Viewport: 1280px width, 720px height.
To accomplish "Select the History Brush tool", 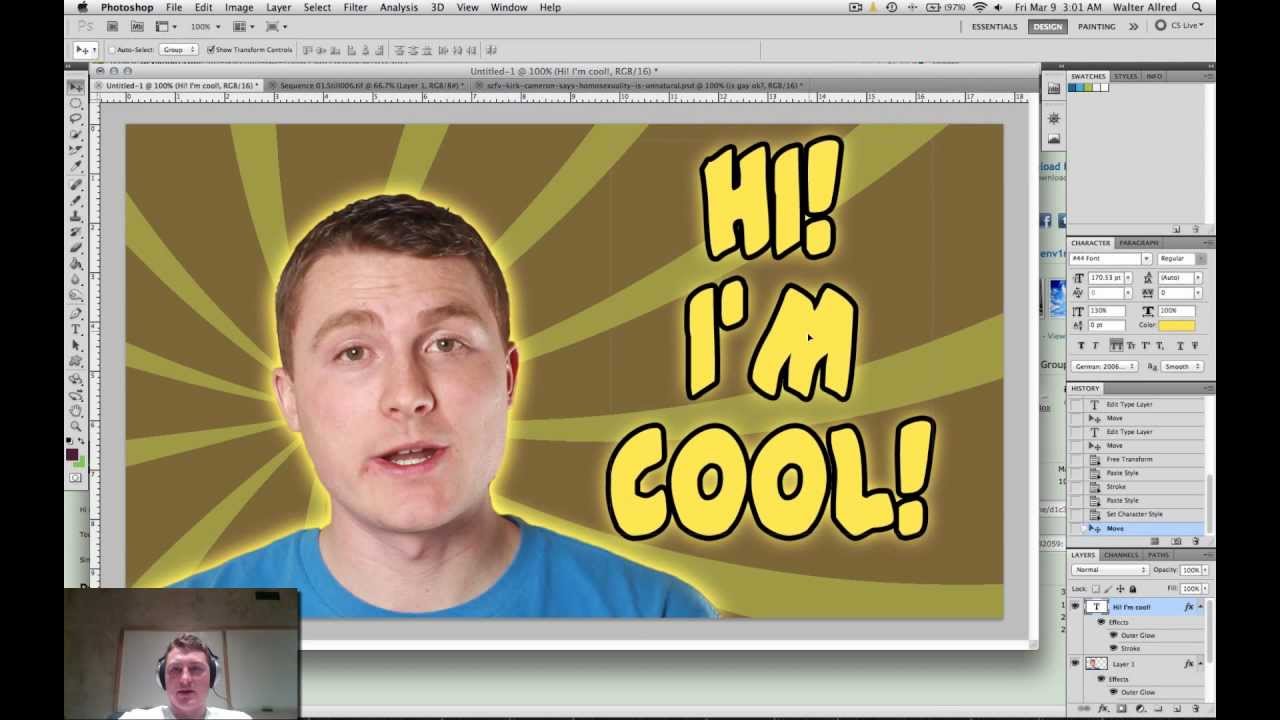I will (x=76, y=232).
